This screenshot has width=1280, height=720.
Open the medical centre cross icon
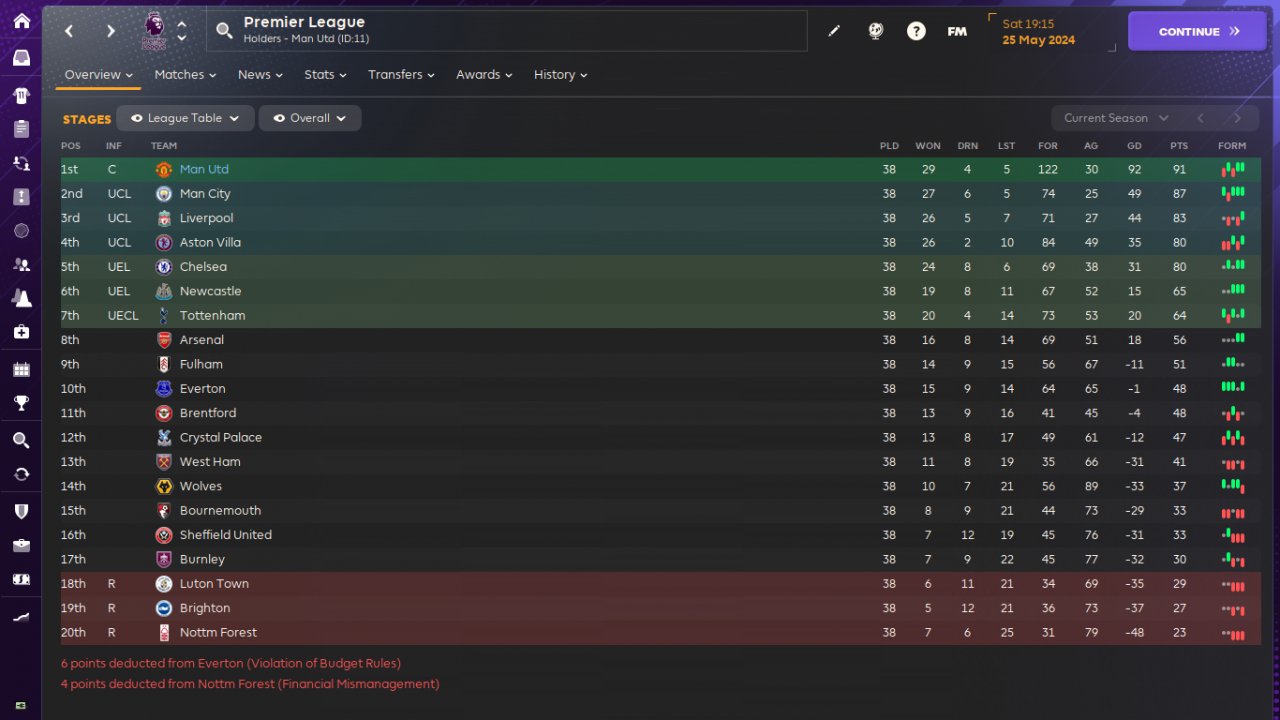[21, 331]
